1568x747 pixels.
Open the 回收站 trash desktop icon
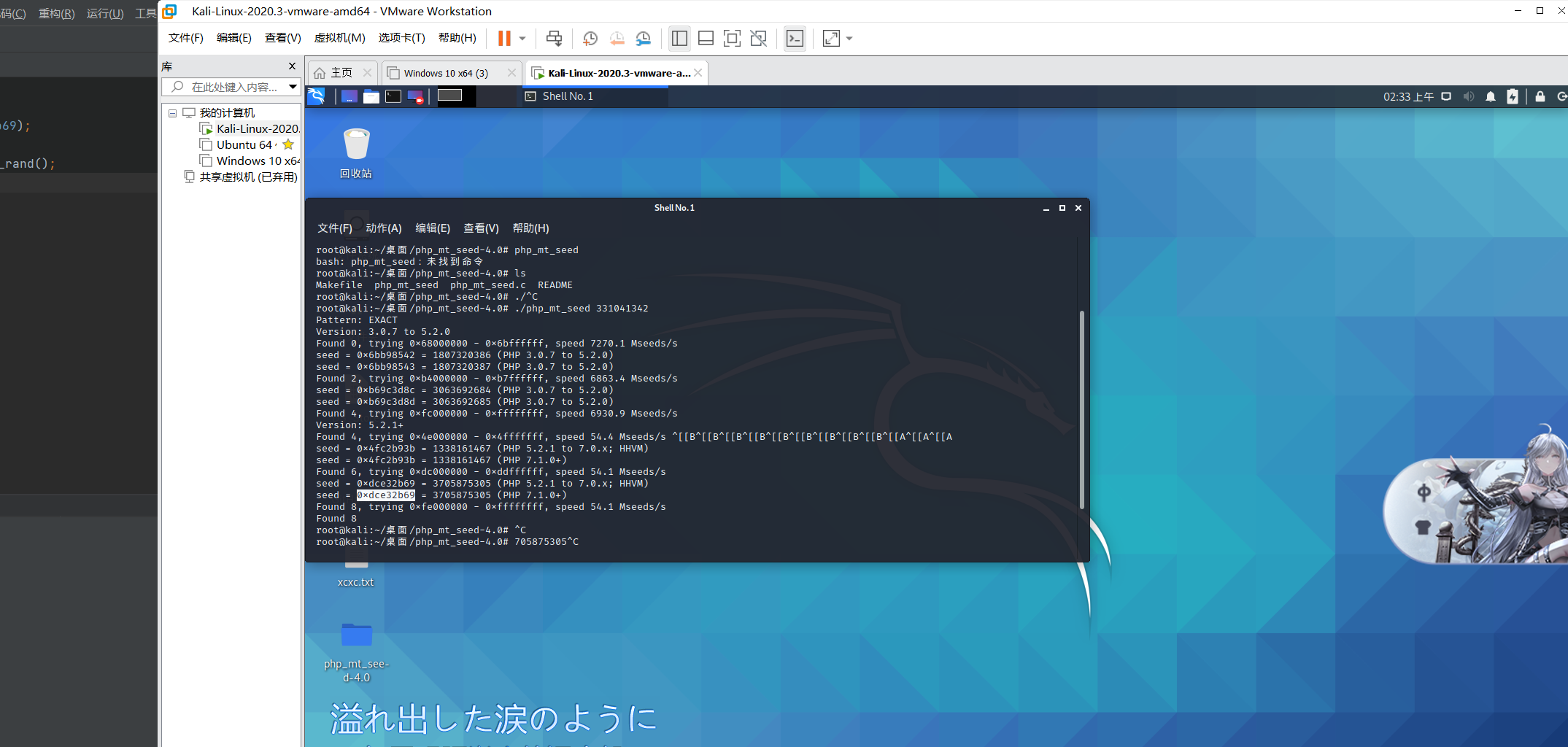(x=356, y=153)
